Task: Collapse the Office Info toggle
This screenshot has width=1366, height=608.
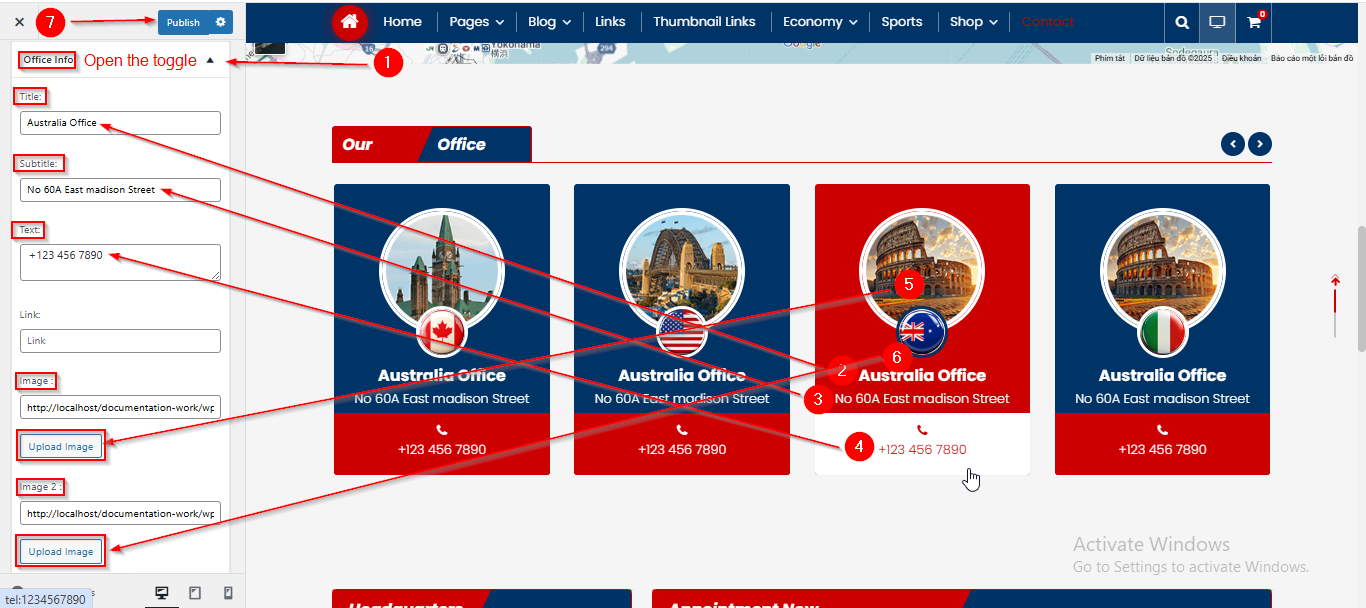Action: click(x=210, y=60)
